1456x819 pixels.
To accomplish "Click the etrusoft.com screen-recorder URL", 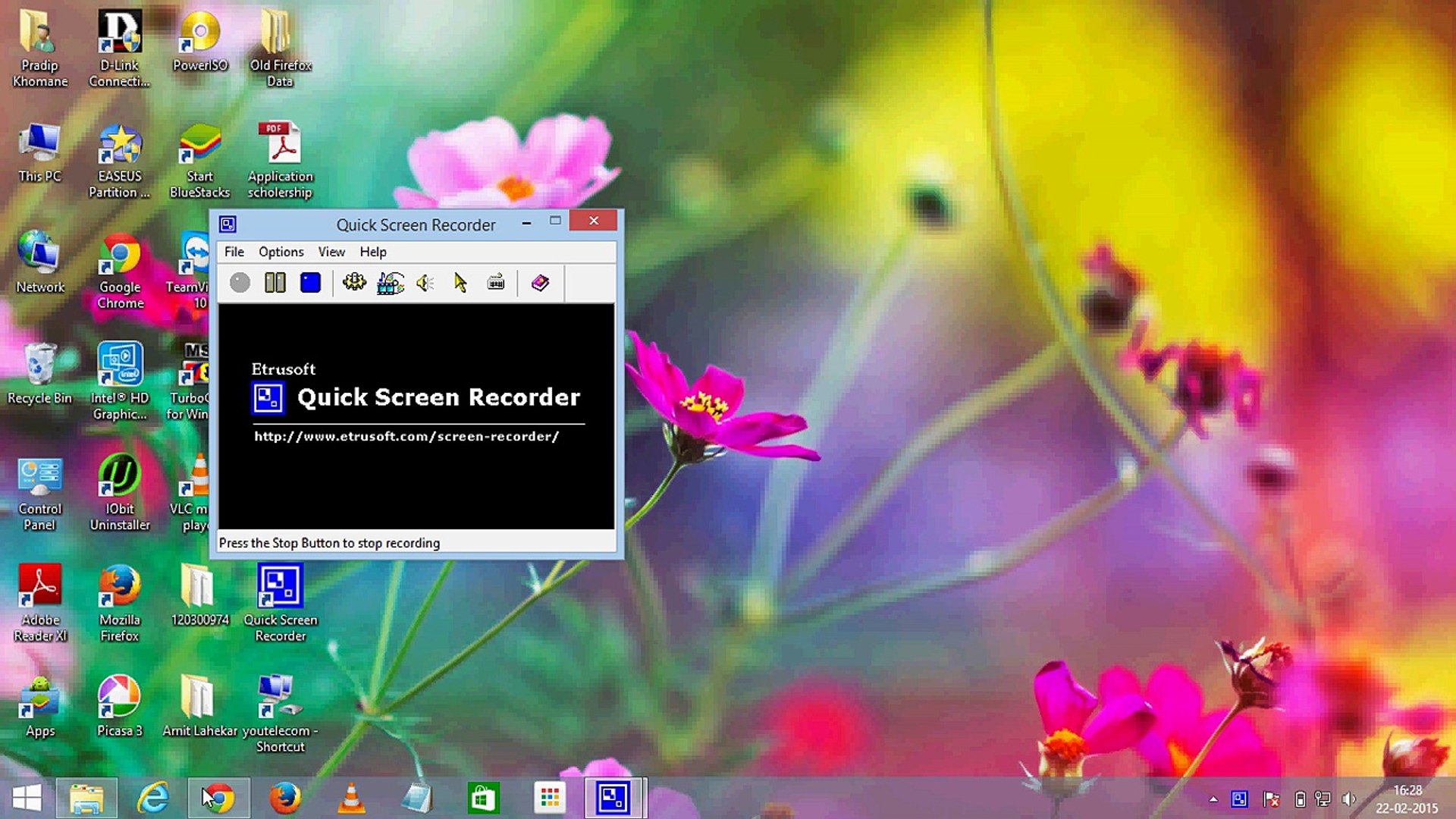I will [x=406, y=436].
